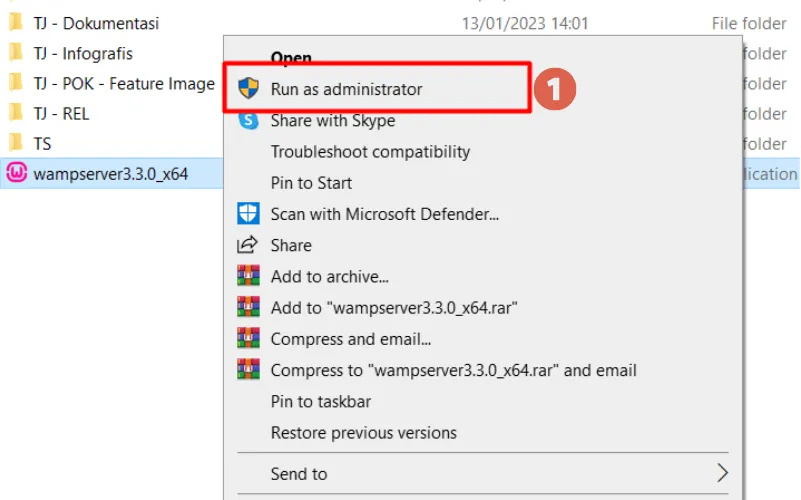
Task: Select the TJ - POK - Feature Image folder name
Action: coord(124,83)
